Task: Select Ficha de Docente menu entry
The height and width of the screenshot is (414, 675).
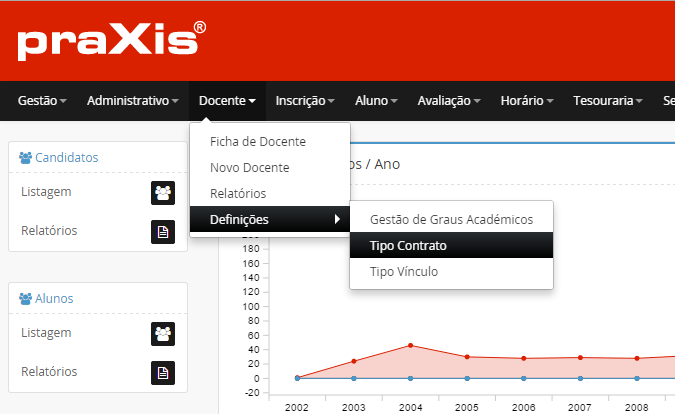Action: [257, 142]
